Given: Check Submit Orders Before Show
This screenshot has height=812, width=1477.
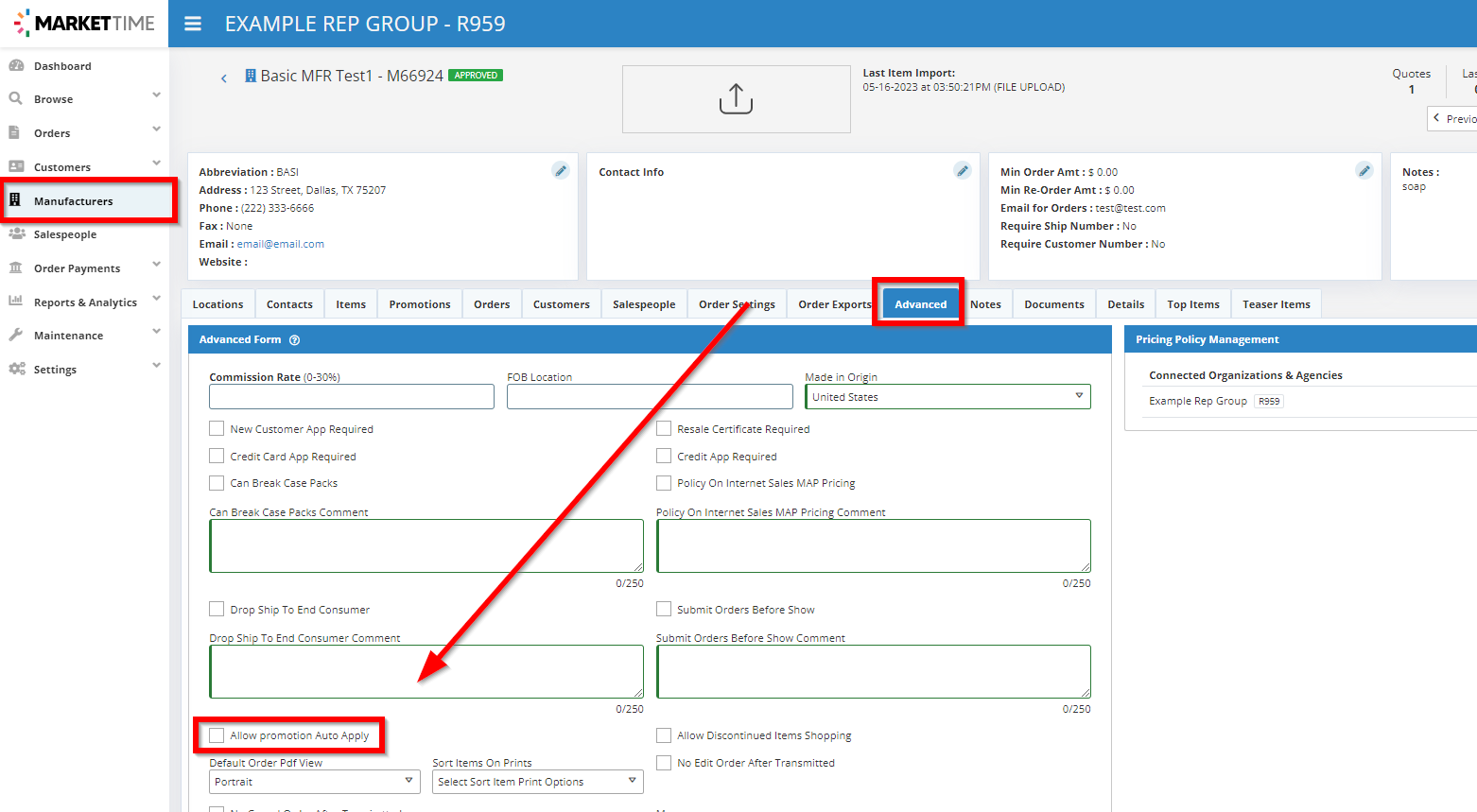Looking at the screenshot, I should [x=664, y=609].
